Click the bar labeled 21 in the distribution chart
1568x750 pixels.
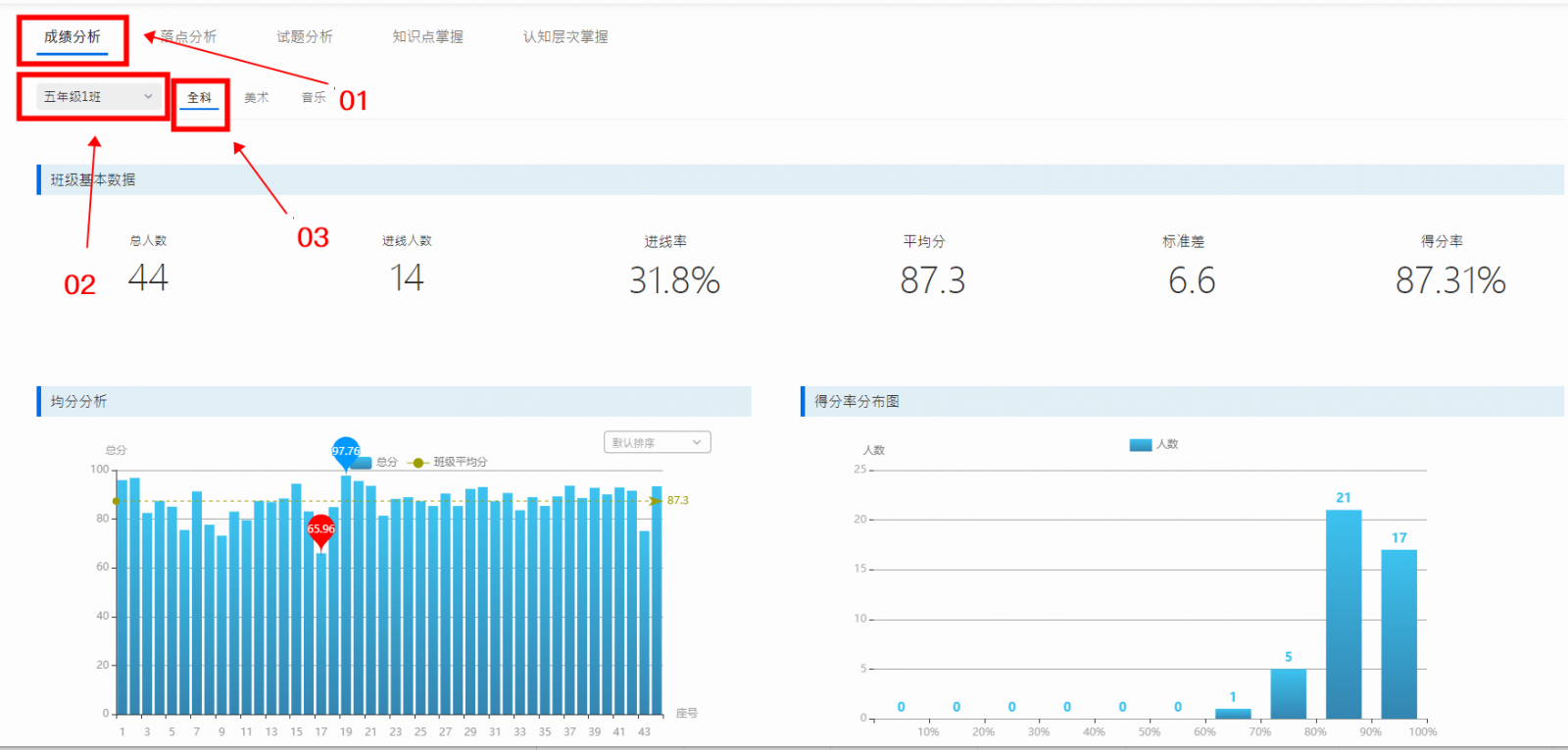point(1344,614)
